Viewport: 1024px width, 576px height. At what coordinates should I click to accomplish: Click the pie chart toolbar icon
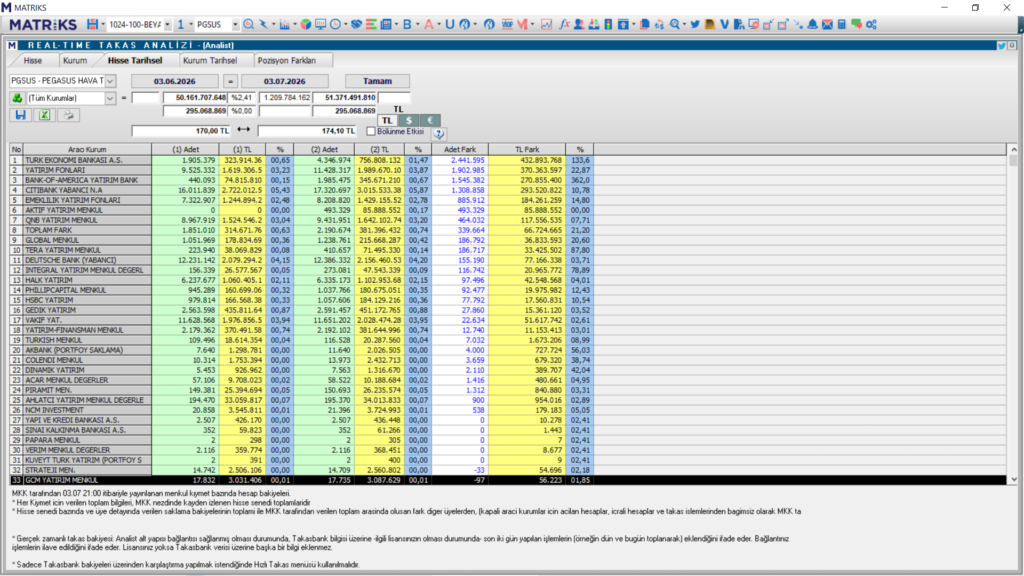coord(306,24)
